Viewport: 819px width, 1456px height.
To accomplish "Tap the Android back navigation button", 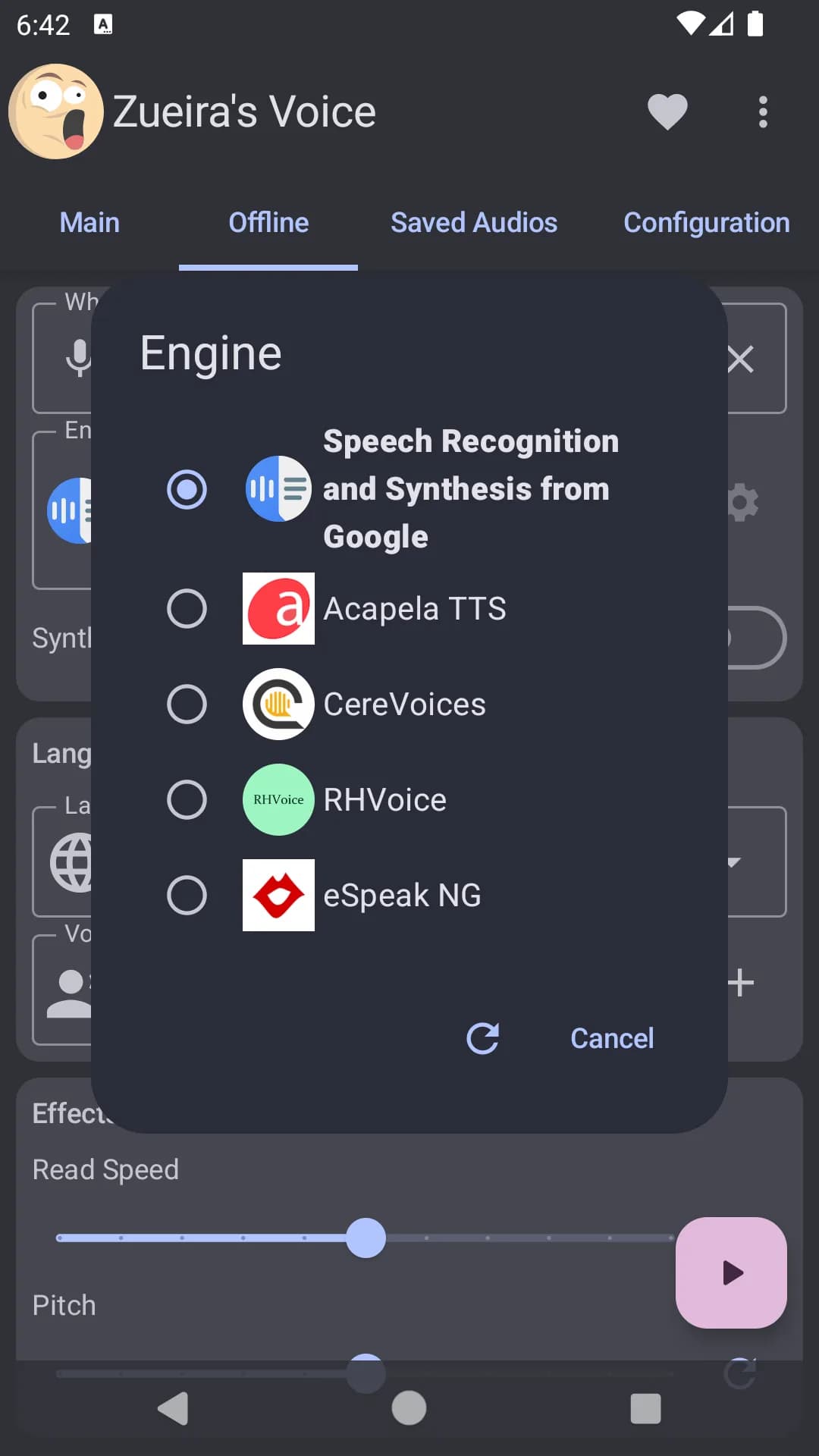I will 173,1408.
